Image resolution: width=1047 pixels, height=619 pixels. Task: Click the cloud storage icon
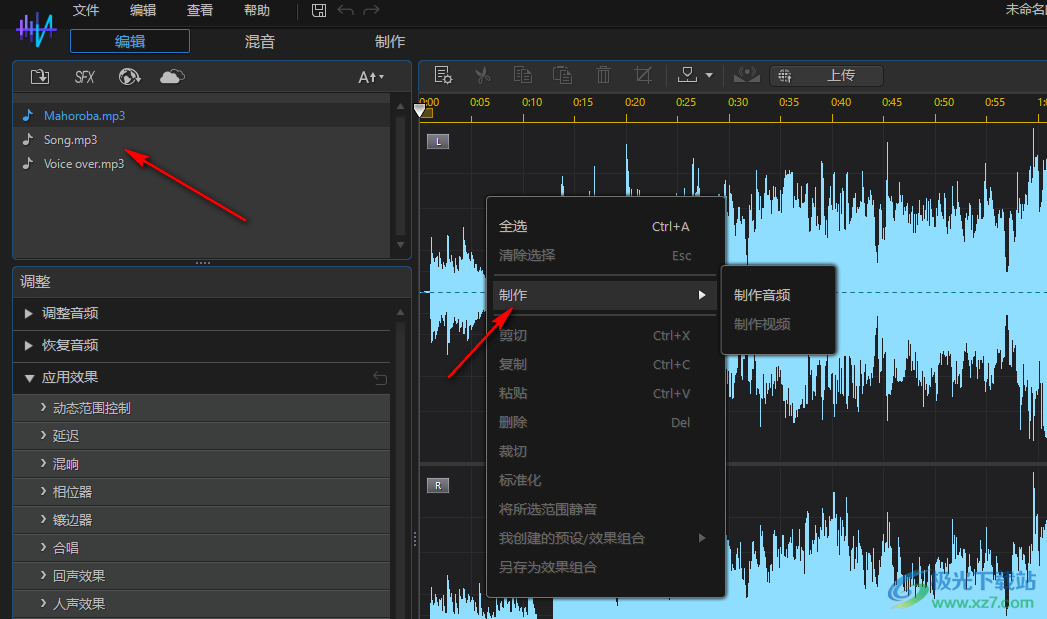pyautogui.click(x=171, y=75)
